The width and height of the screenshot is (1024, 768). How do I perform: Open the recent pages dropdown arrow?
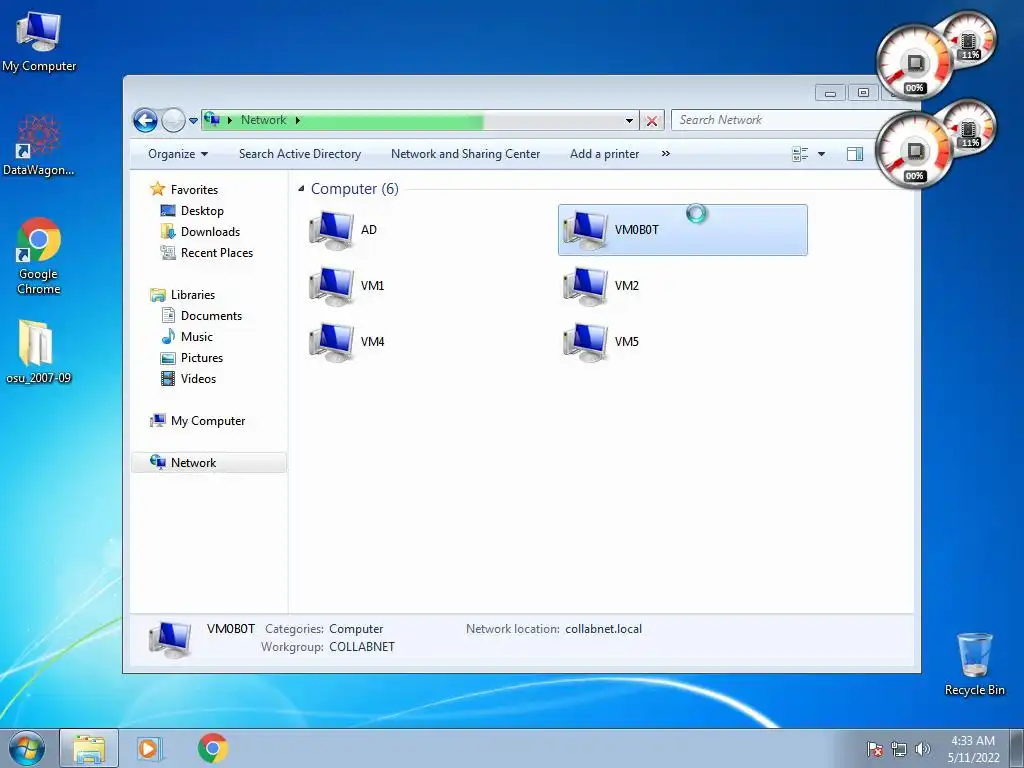pyautogui.click(x=193, y=121)
